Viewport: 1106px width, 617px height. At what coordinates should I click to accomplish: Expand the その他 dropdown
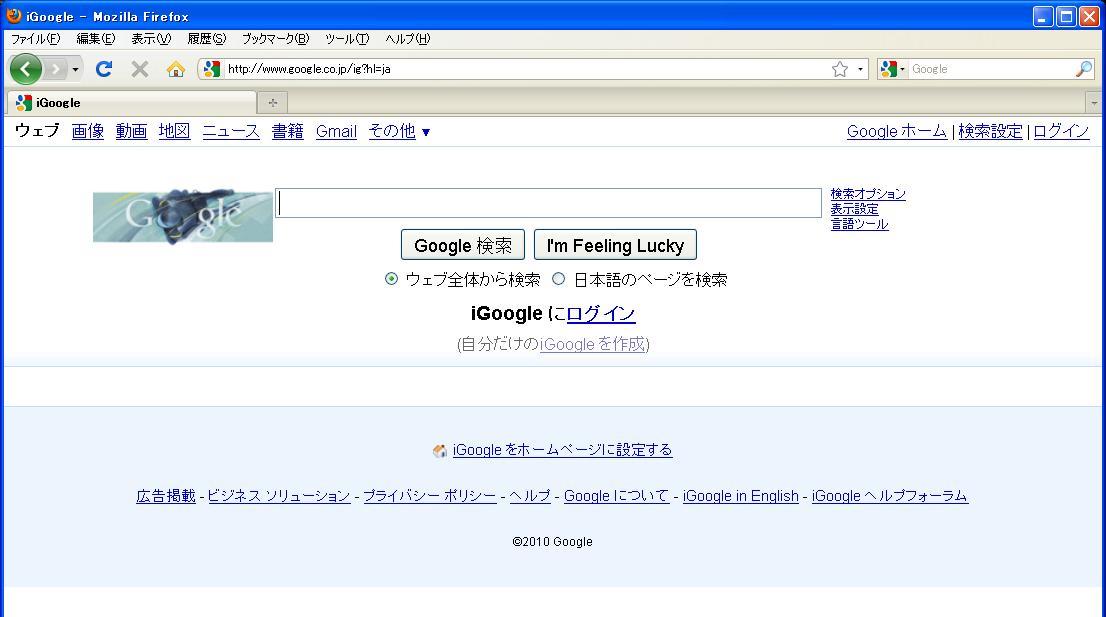pos(399,131)
